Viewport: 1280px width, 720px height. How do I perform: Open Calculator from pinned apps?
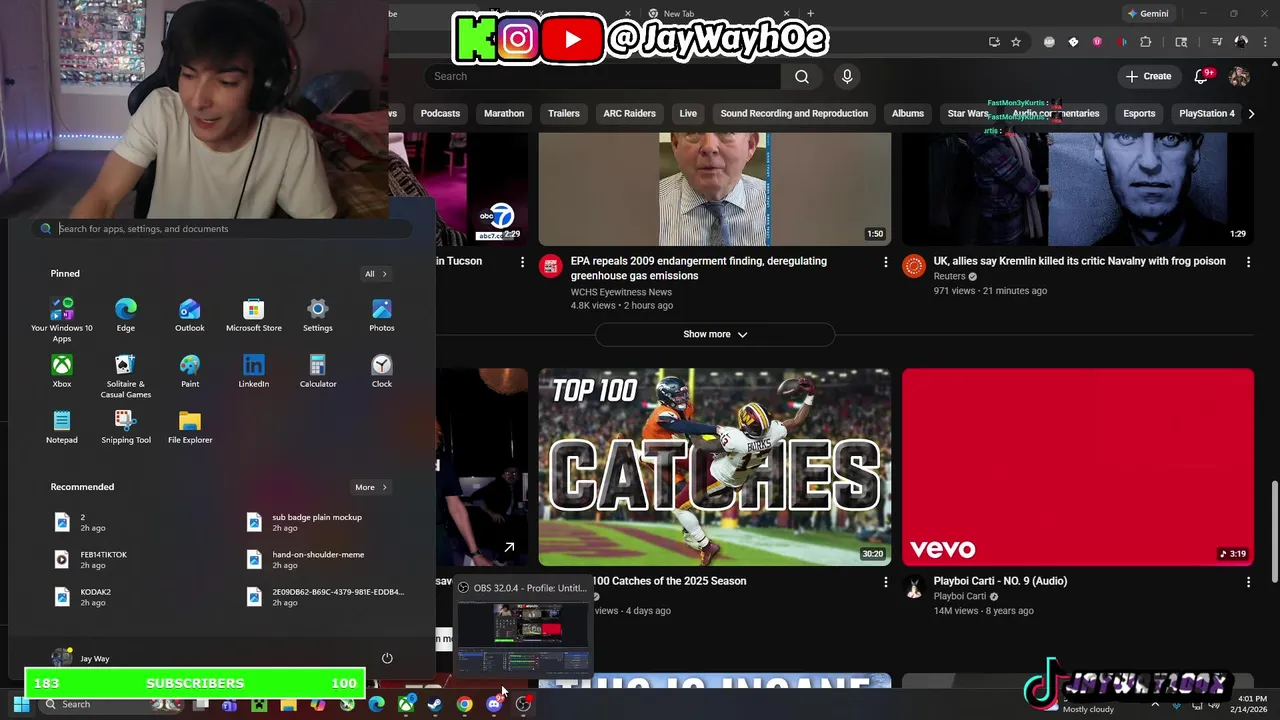click(x=318, y=371)
